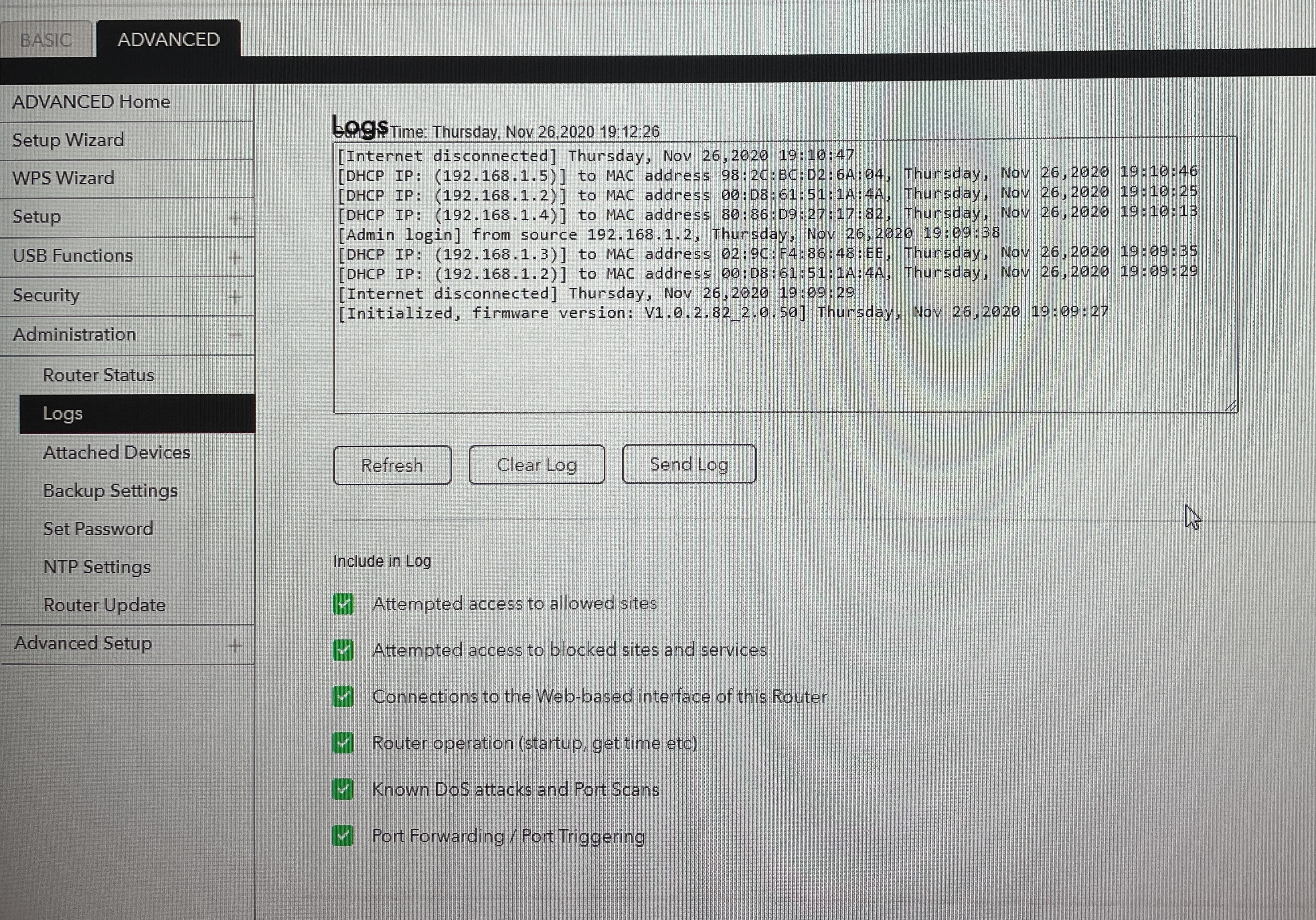Screen dimensions: 1316x920
Task: Toggle Attempted access to blocked sites checkbox
Action: pyautogui.click(x=343, y=650)
